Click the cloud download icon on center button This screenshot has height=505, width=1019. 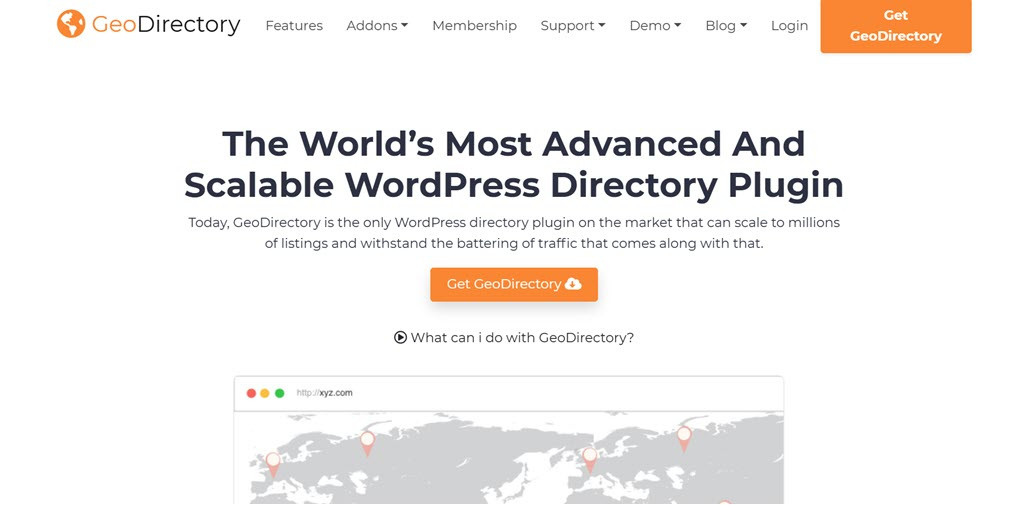573,284
